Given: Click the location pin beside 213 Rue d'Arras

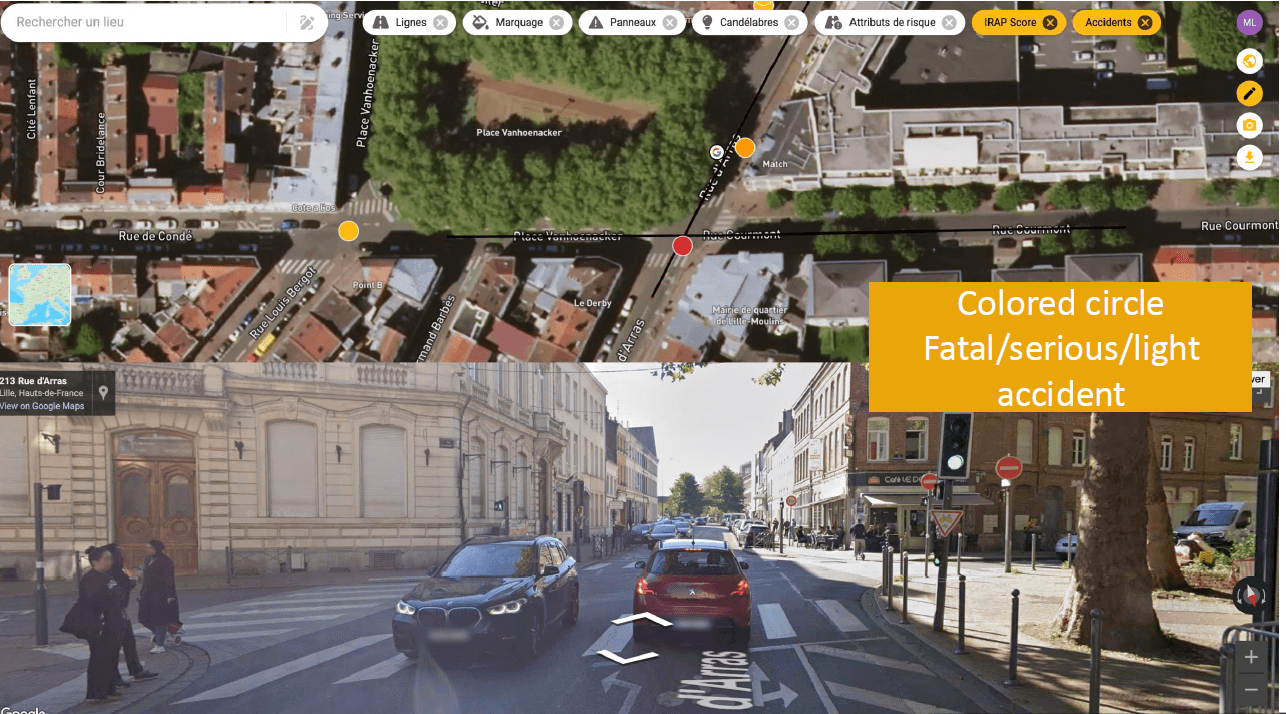Looking at the screenshot, I should click(102, 393).
